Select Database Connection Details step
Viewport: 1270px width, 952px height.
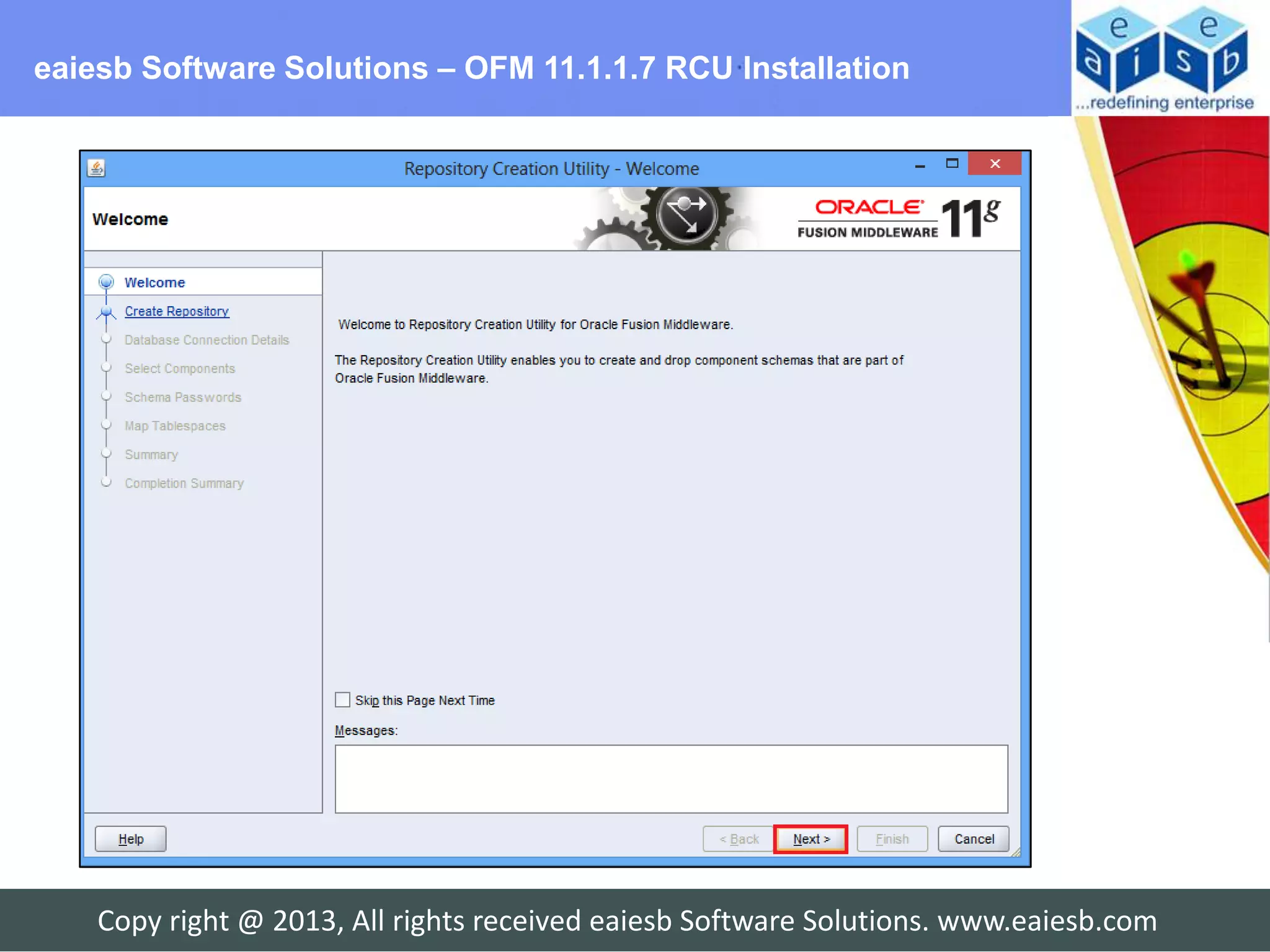click(206, 340)
